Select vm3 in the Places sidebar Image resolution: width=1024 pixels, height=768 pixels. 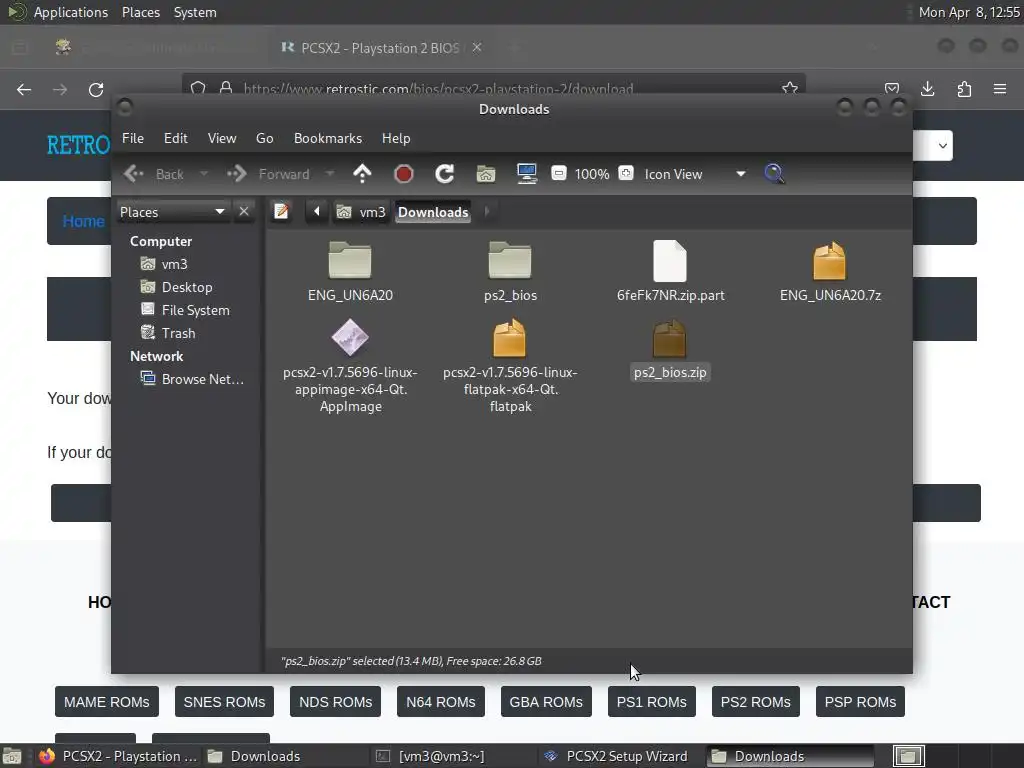165,264
